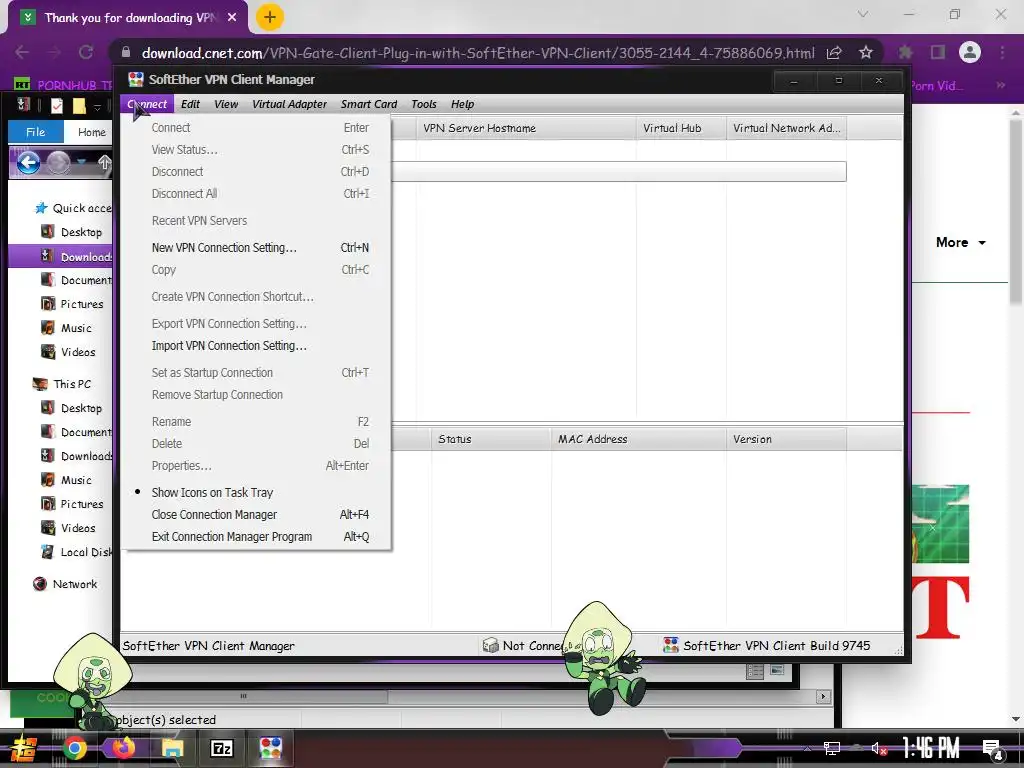This screenshot has width=1024, height=768.
Task: Open Network in Explorer sidebar
Action: pyautogui.click(x=65, y=584)
